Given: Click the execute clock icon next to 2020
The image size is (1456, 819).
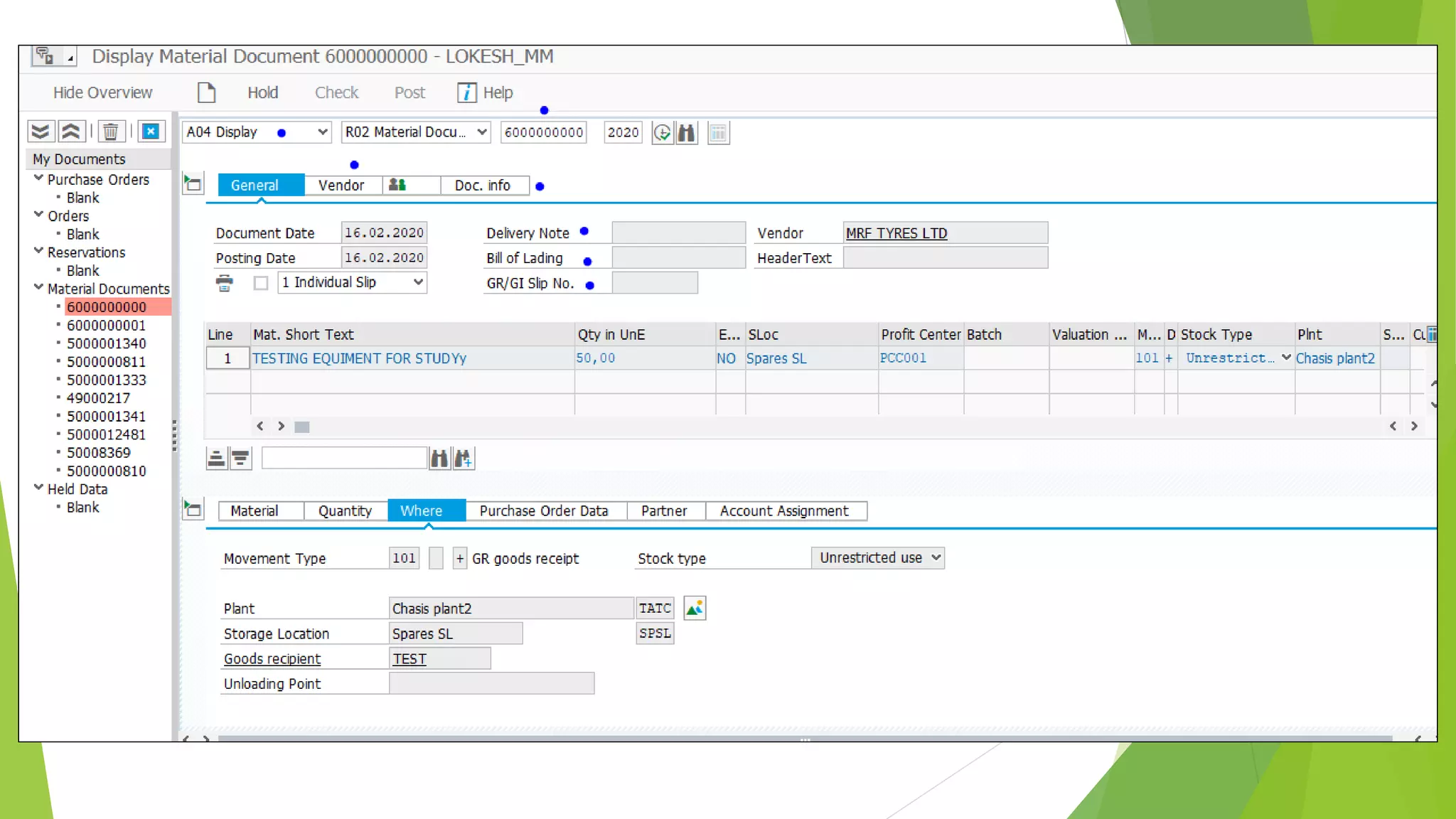Looking at the screenshot, I should coord(662,133).
